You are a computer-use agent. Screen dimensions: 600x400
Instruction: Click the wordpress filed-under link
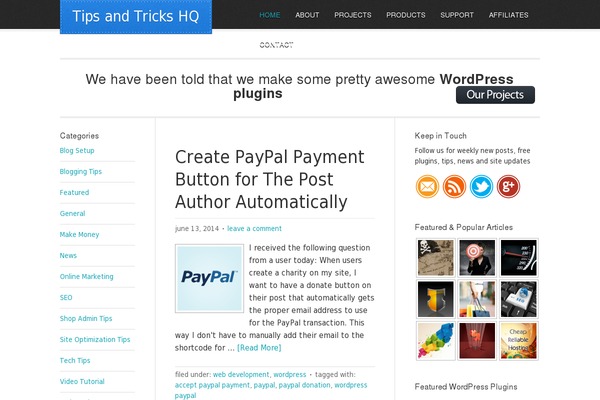pos(290,374)
